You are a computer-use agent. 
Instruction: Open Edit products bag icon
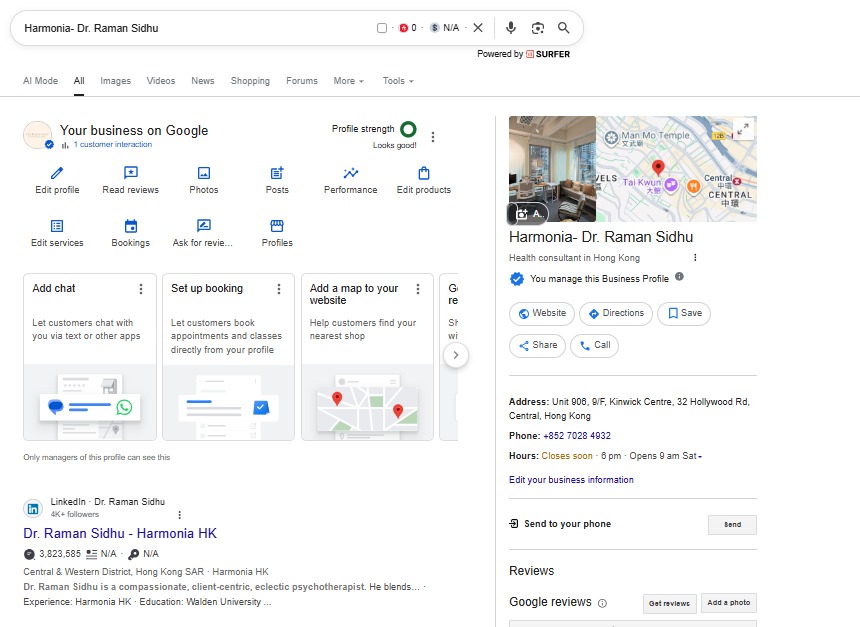coord(424,173)
